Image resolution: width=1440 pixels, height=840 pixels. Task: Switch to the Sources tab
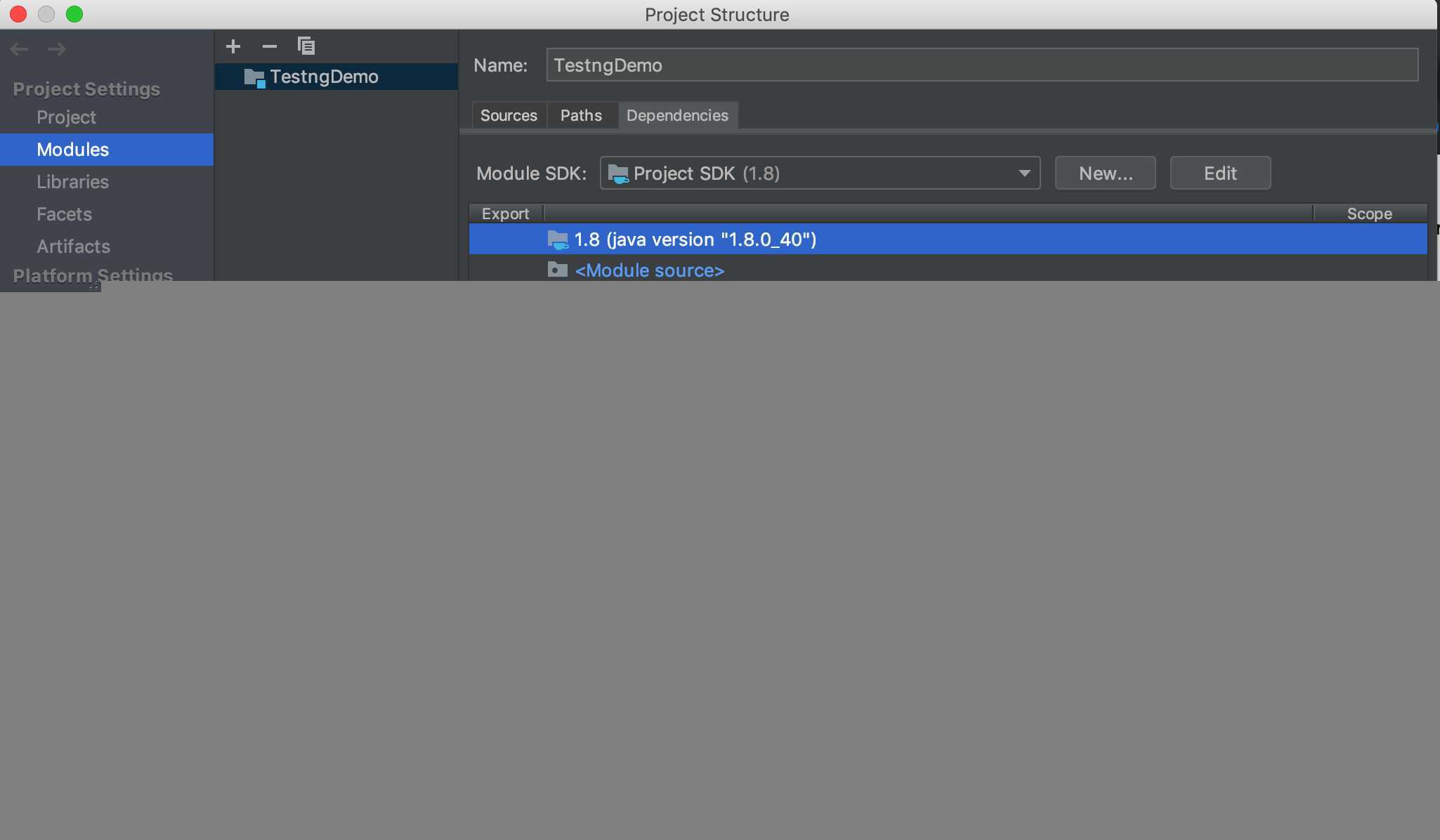[509, 115]
